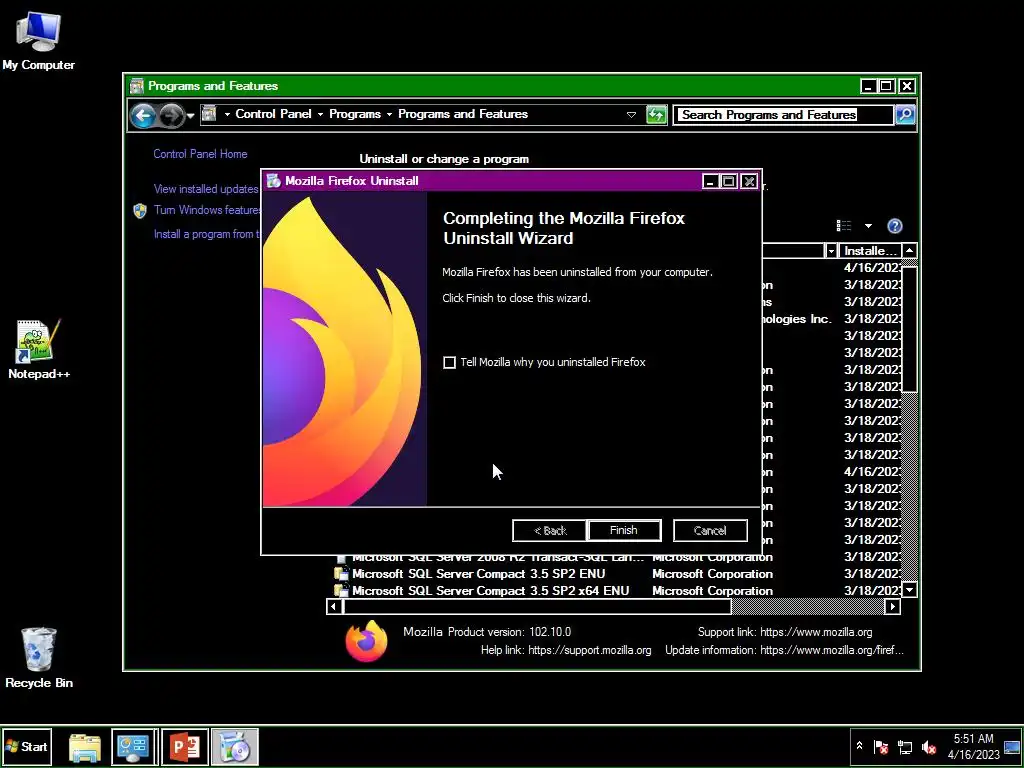Open Control Panel taskbar icon
Viewport: 1024px width, 768px height.
pyautogui.click(x=134, y=747)
